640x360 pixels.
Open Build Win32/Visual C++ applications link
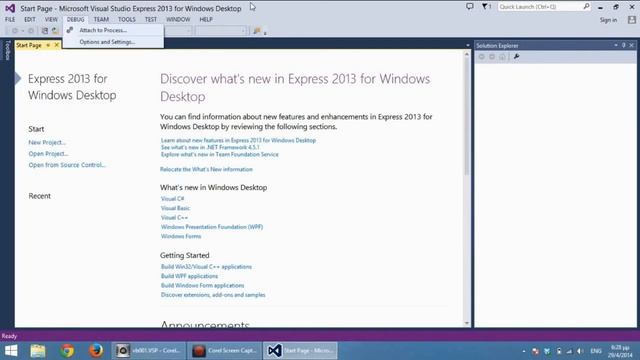(206, 267)
